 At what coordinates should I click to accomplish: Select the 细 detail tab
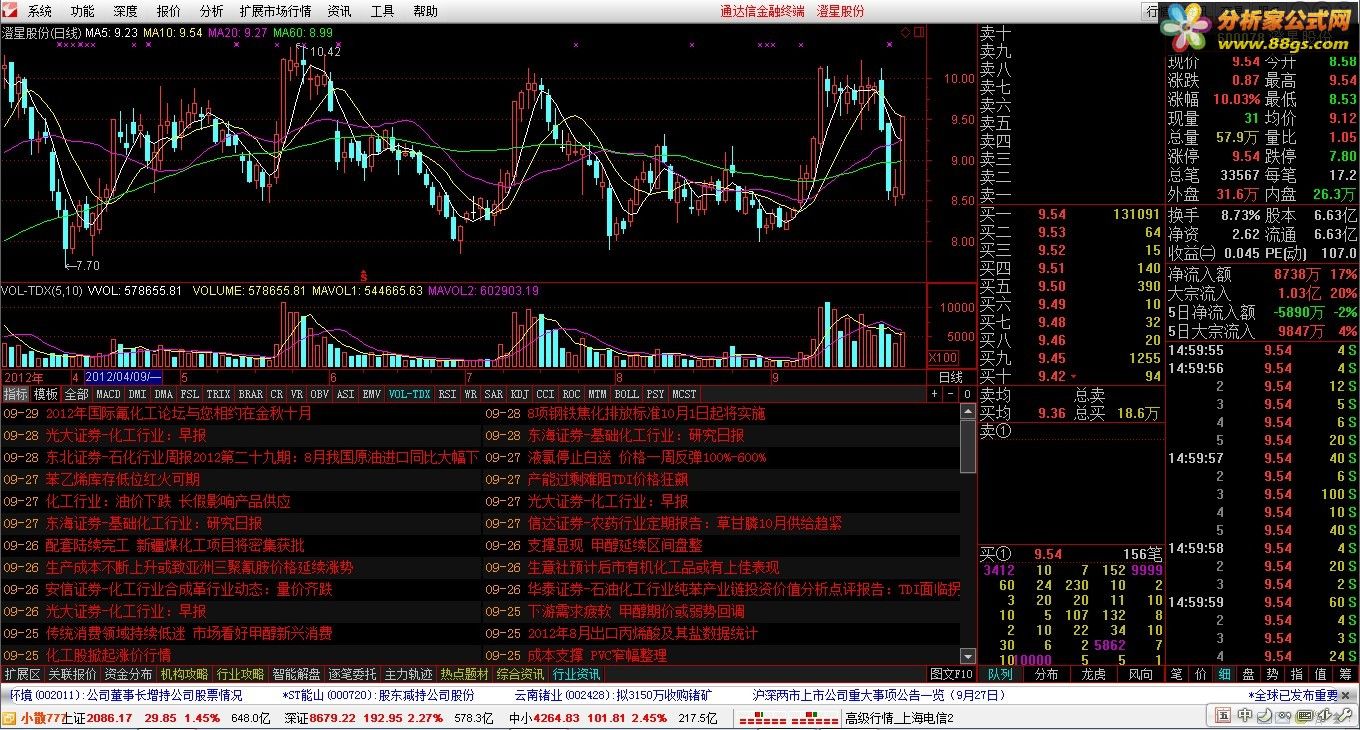(1225, 674)
